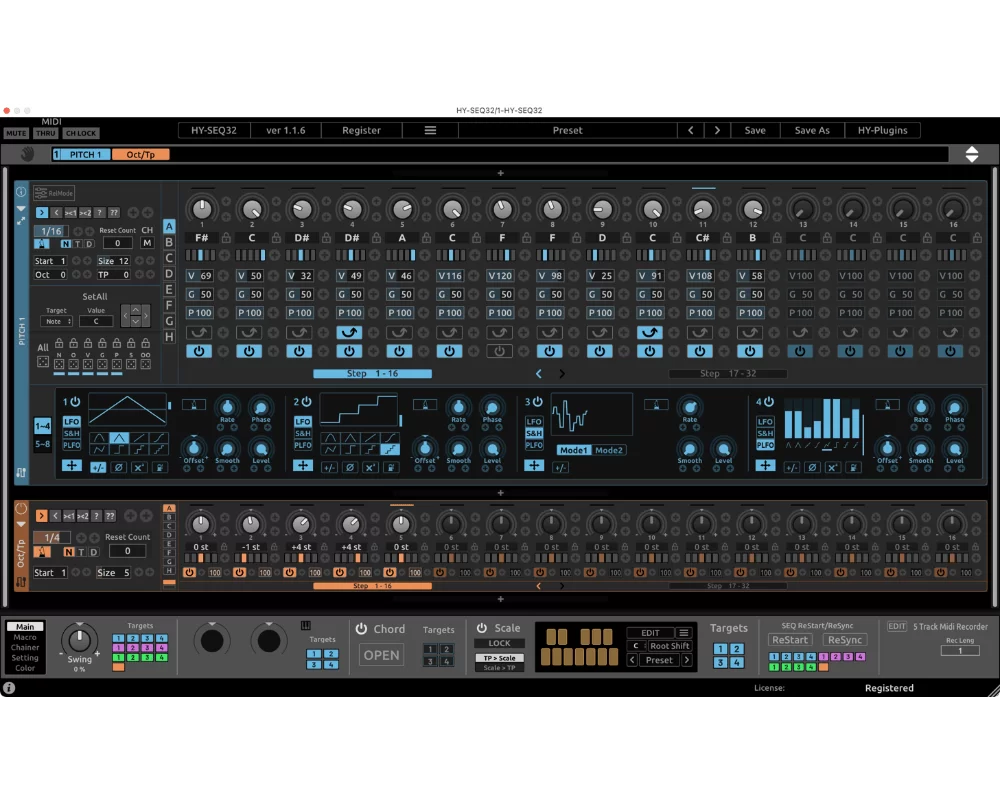Enable the Scale module power button
This screenshot has width=1000, height=800.
tap(482, 628)
